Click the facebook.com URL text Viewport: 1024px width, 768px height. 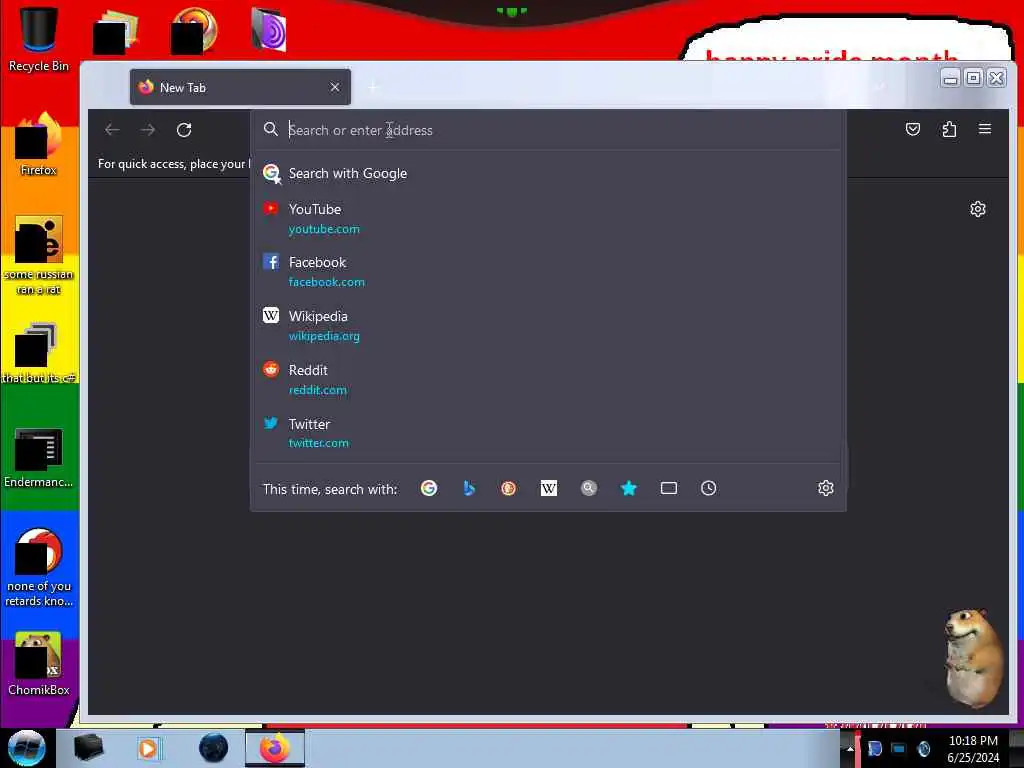click(x=327, y=282)
